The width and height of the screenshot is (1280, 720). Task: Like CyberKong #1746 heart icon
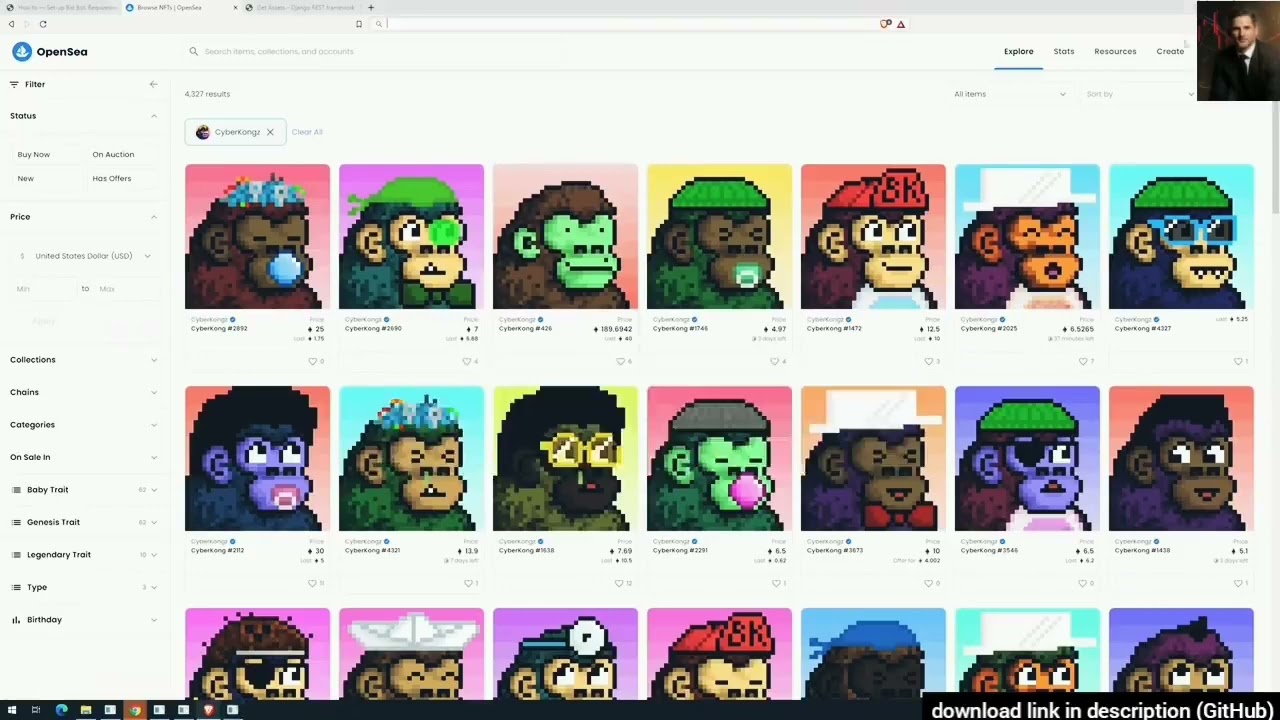click(x=774, y=361)
